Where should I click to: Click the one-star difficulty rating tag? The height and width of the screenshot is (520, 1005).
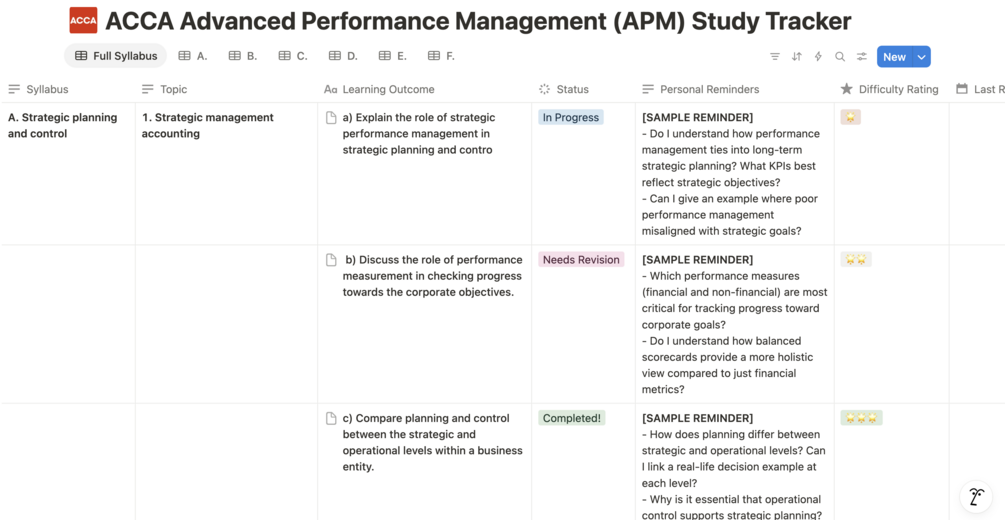(851, 117)
